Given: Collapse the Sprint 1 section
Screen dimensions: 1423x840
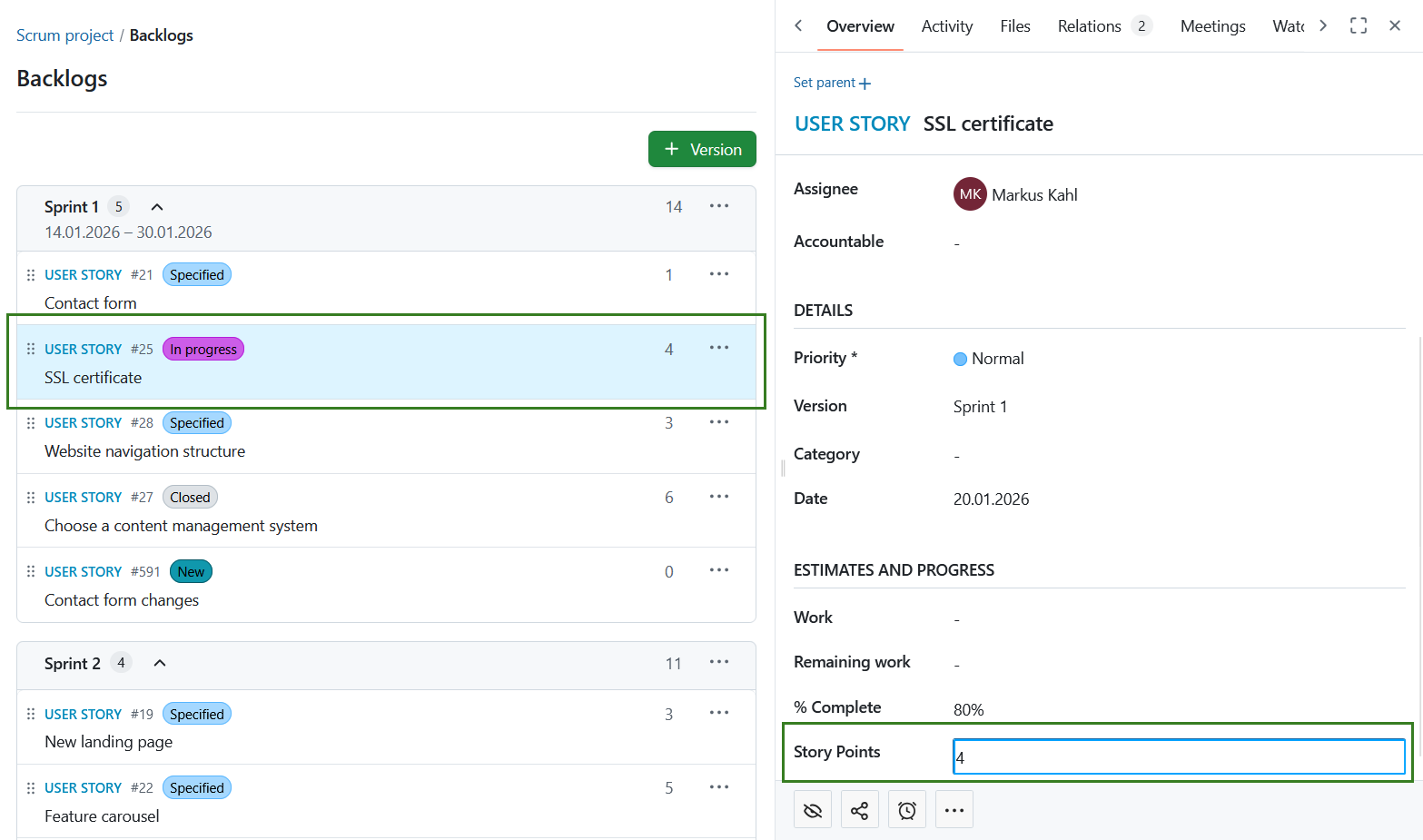Looking at the screenshot, I should pyautogui.click(x=156, y=206).
